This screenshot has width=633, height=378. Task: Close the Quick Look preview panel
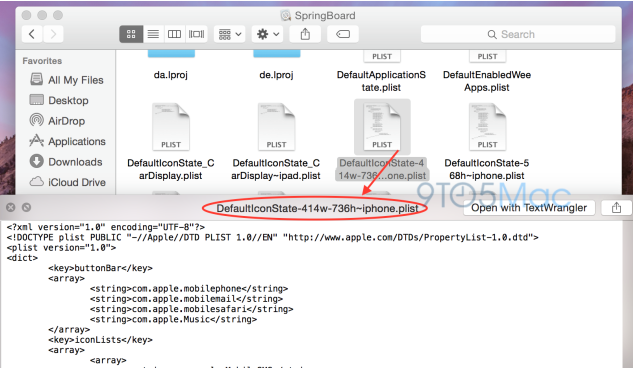(11, 208)
